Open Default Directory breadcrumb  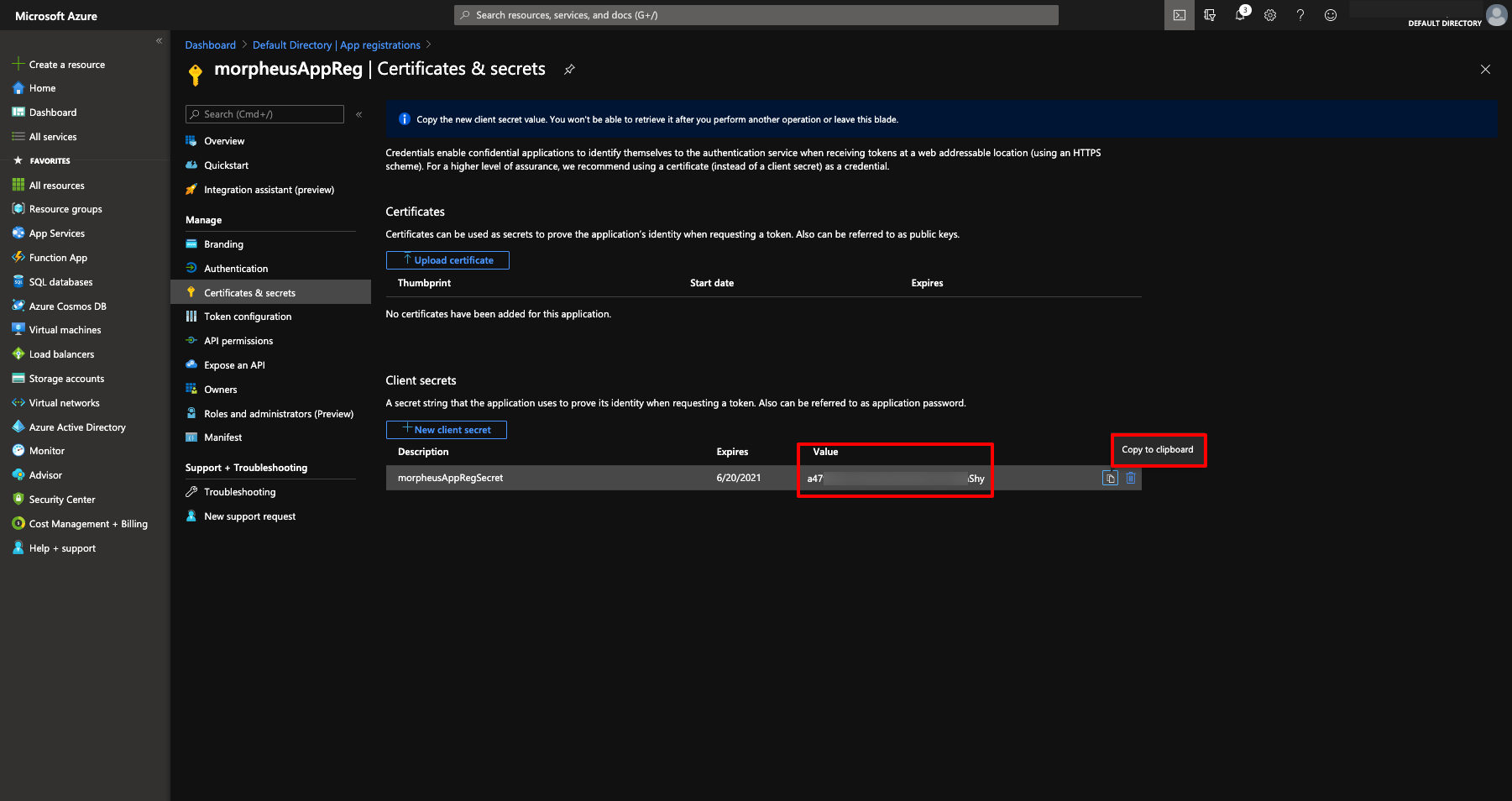coord(292,44)
